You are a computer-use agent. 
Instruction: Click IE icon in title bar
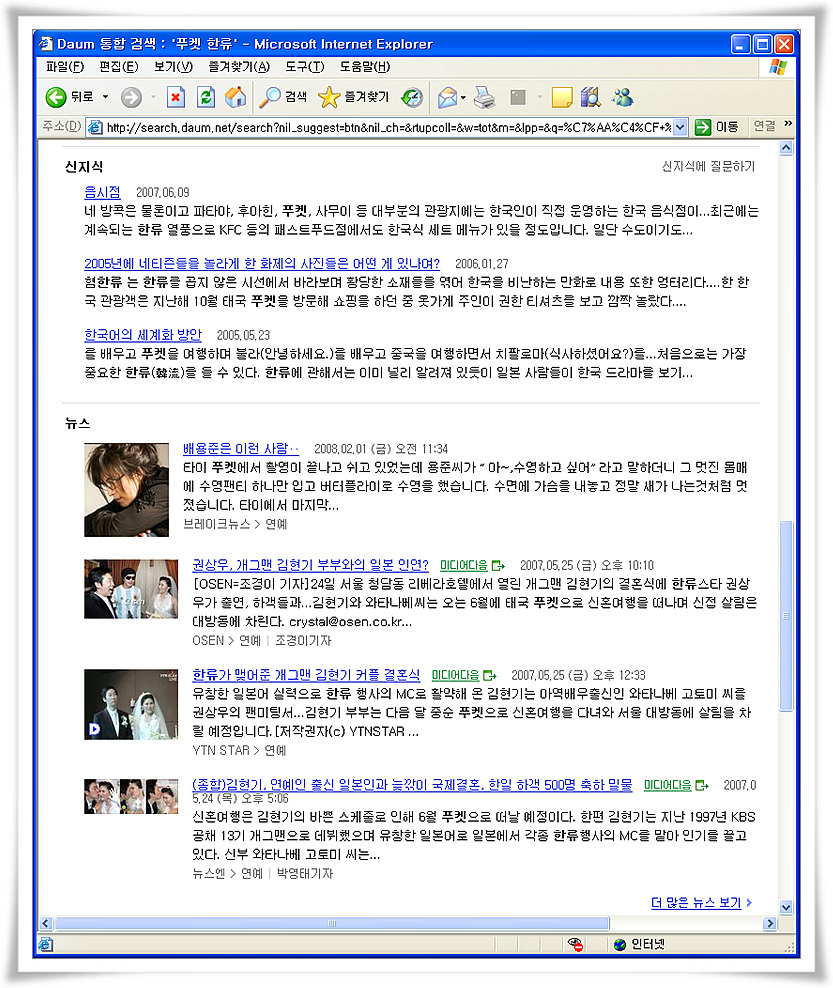[x=45, y=43]
